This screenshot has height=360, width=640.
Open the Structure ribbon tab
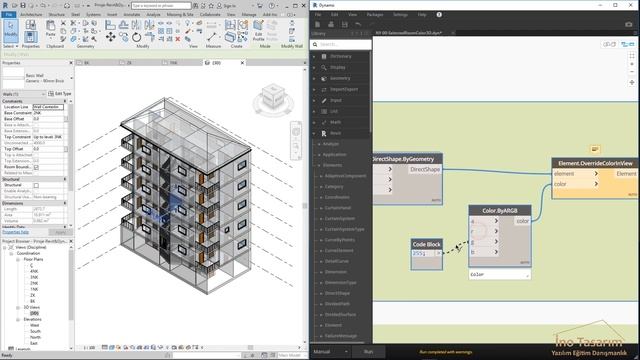[x=57, y=15]
